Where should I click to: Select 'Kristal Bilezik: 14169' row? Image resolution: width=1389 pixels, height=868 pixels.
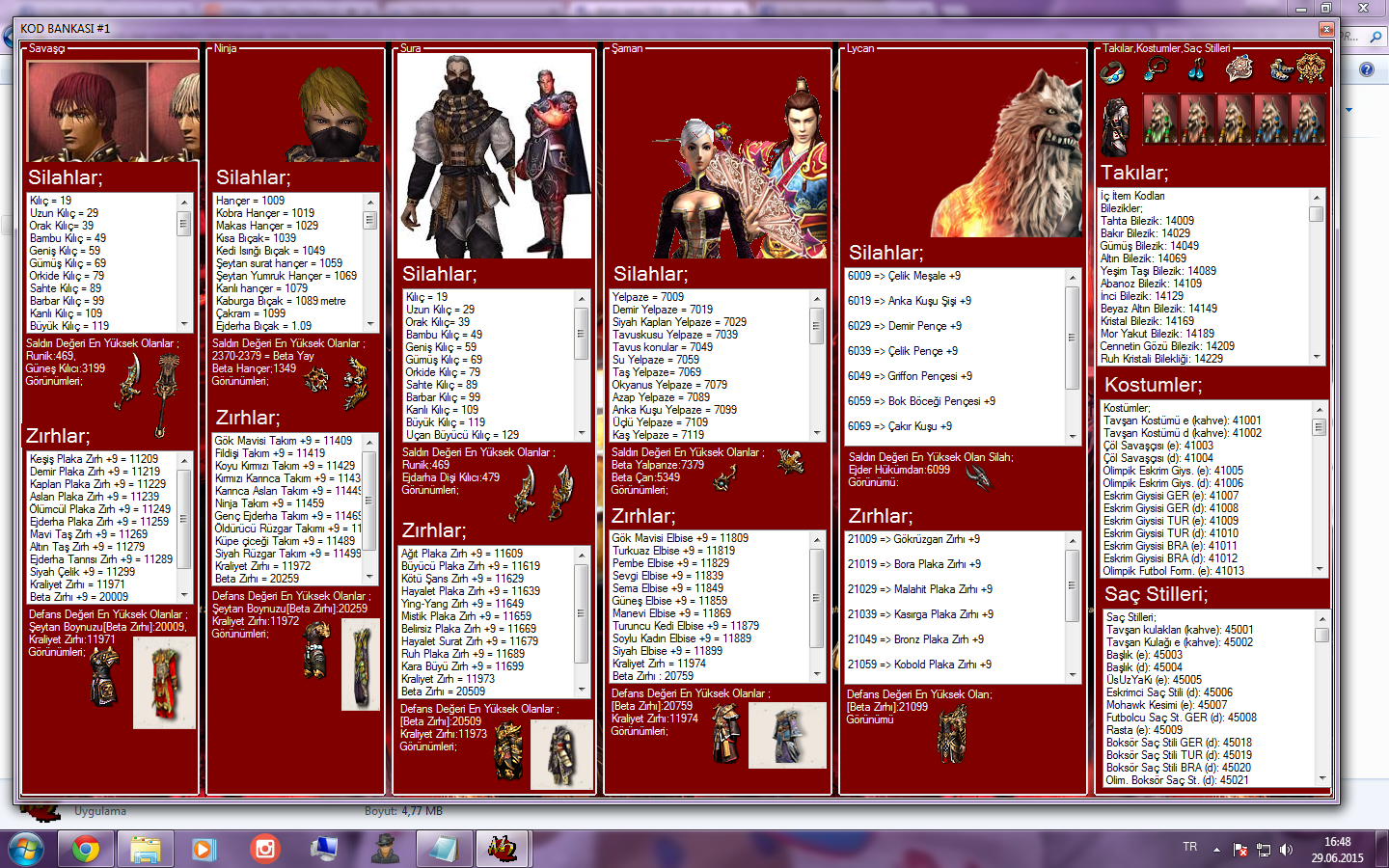(x=1147, y=321)
